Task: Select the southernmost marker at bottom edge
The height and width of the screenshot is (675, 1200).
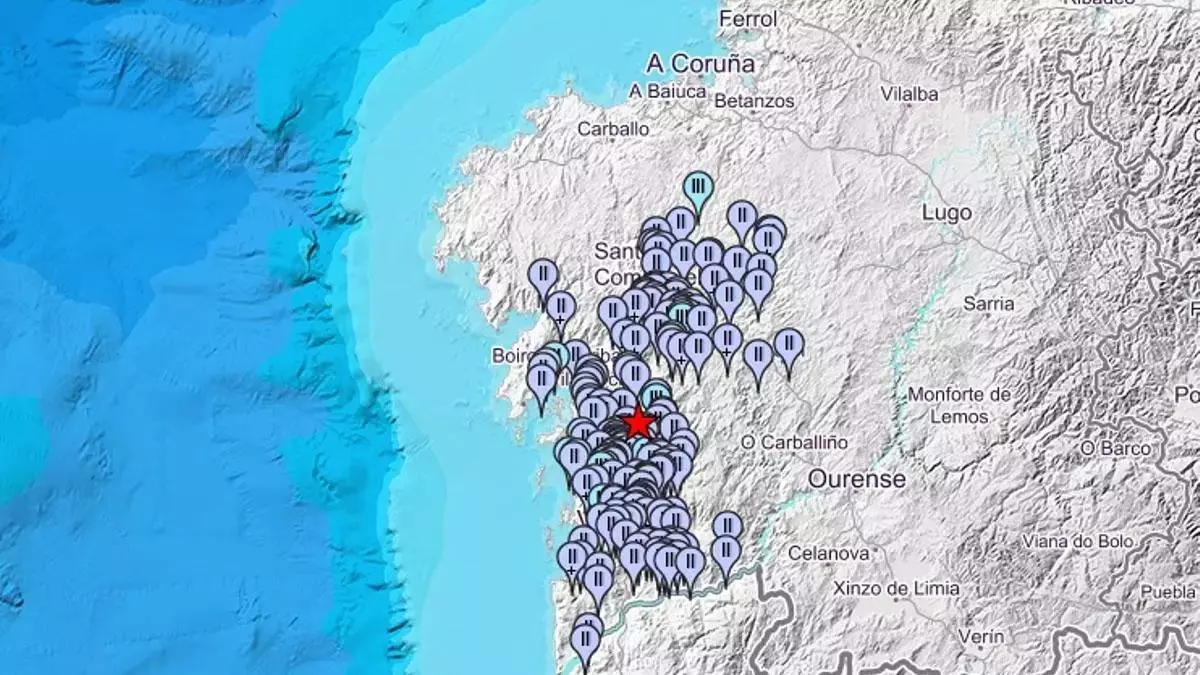Action: (584, 640)
